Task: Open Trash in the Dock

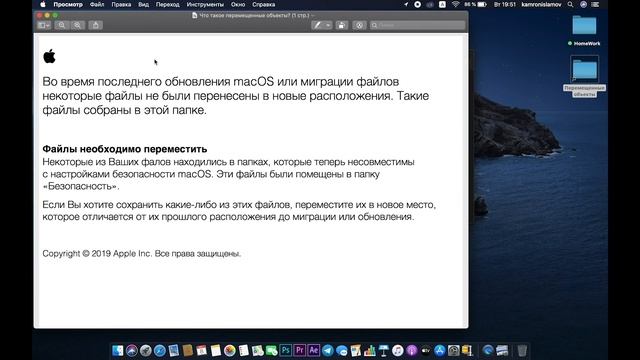Action: [522, 351]
